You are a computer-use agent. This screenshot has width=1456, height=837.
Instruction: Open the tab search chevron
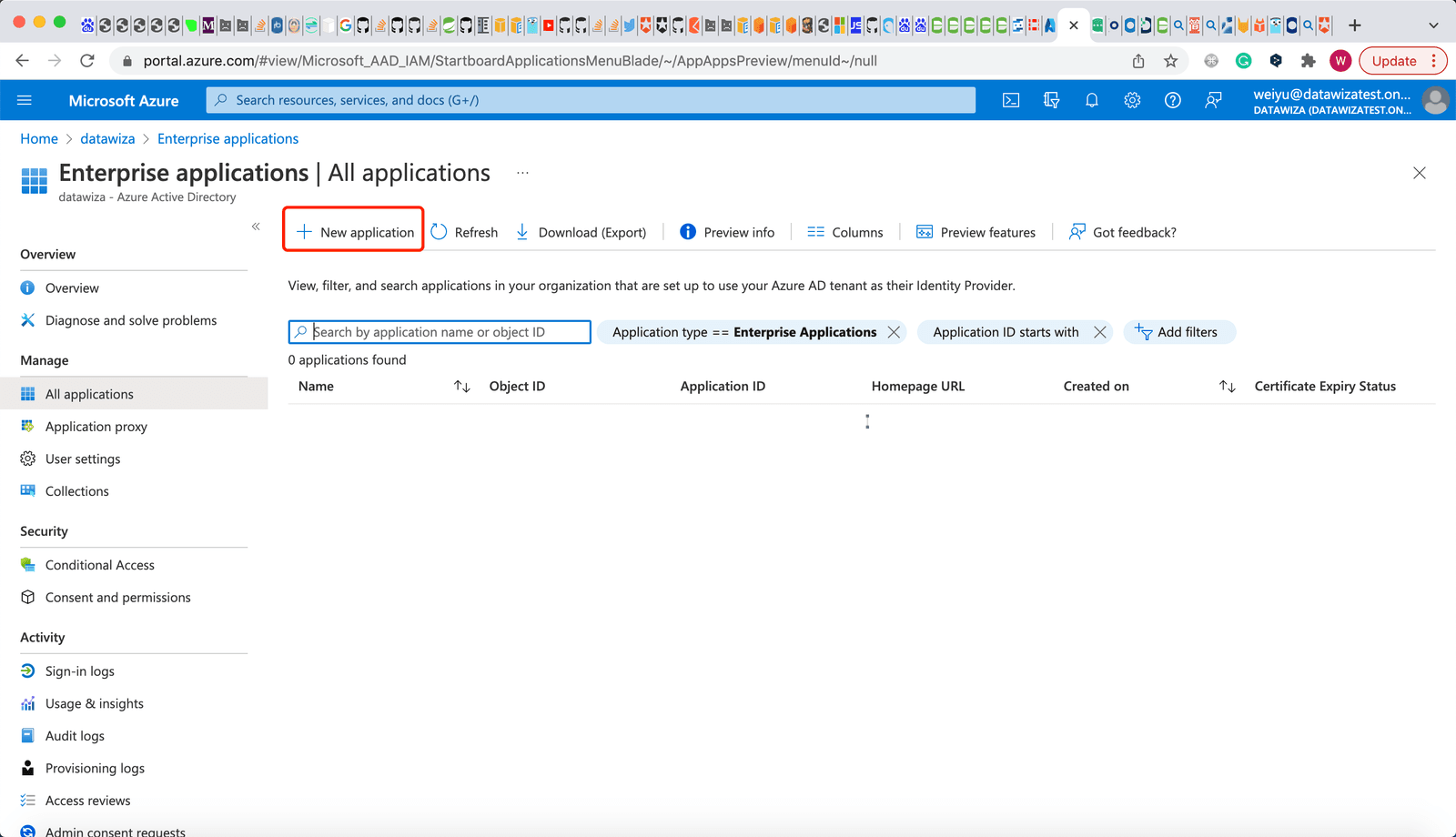tap(1433, 25)
